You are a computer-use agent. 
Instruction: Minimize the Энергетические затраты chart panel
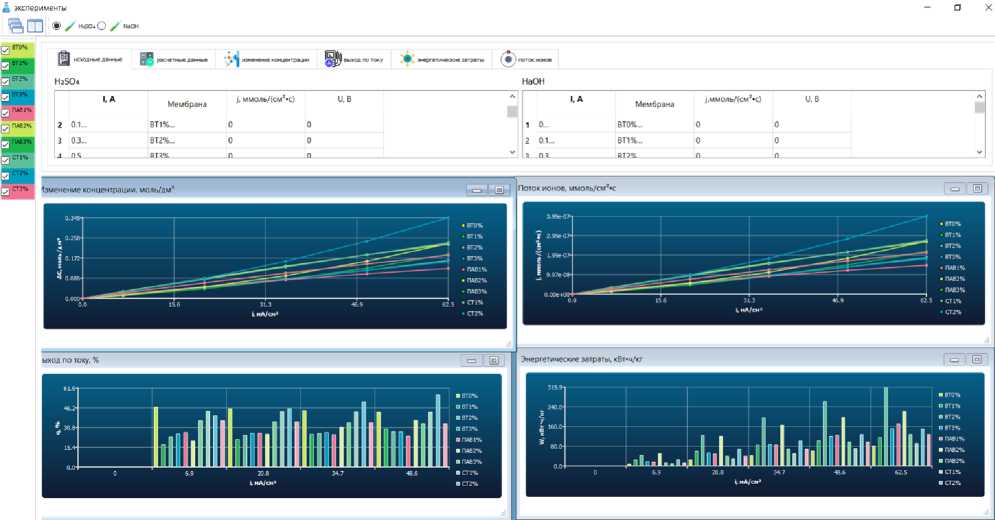coord(954,359)
